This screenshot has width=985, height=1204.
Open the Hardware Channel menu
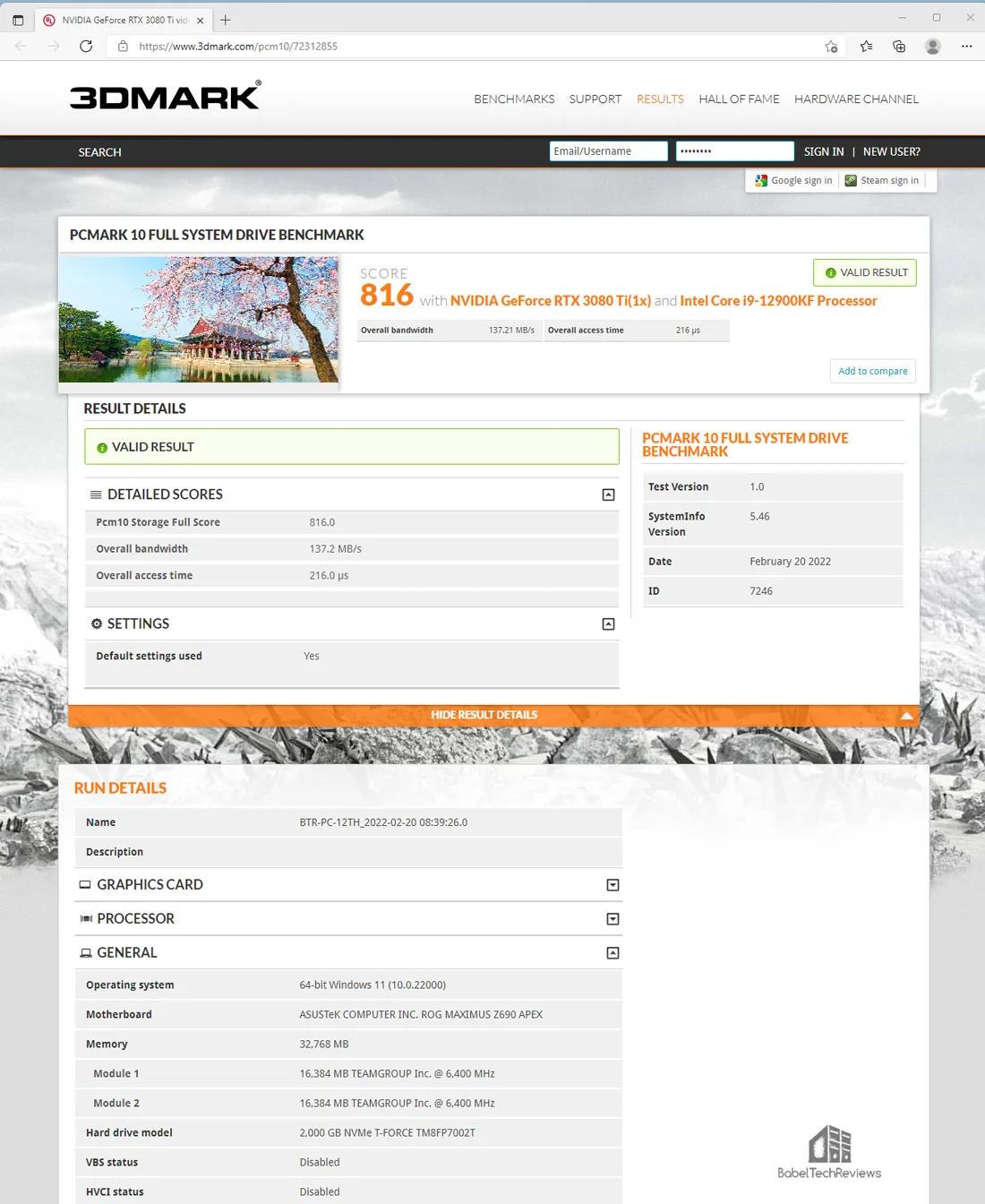(x=856, y=99)
